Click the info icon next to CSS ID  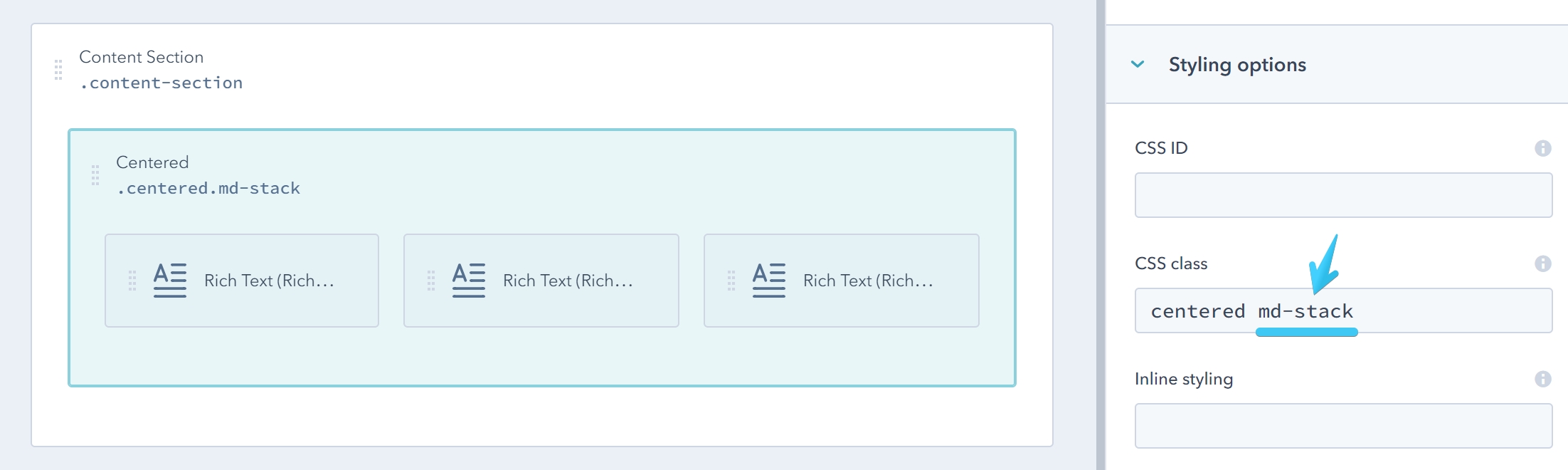pos(1544,147)
